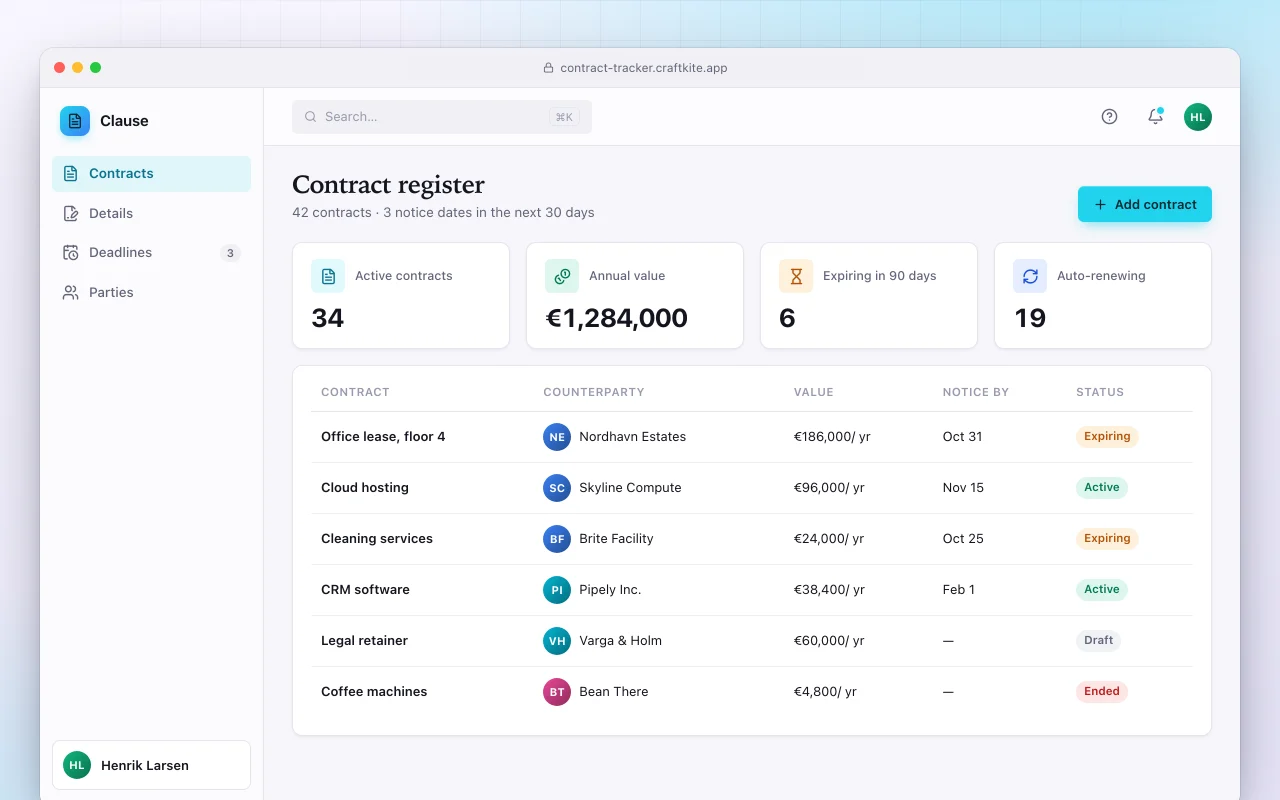Click the Ended status on Coffee machines
Image resolution: width=1280 pixels, height=800 pixels.
pyautogui.click(x=1102, y=692)
